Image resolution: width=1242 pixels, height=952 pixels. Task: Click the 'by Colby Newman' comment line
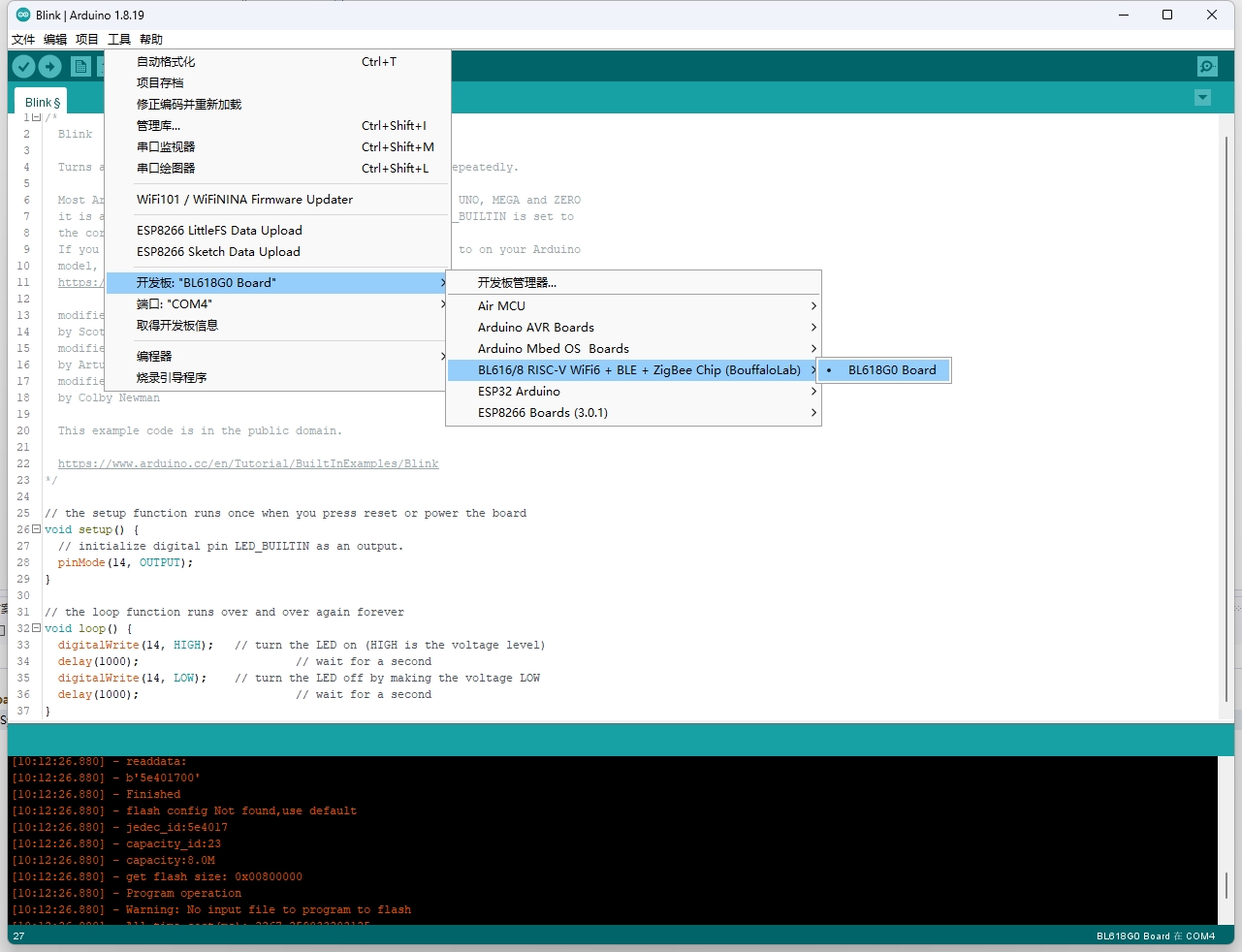coord(109,397)
